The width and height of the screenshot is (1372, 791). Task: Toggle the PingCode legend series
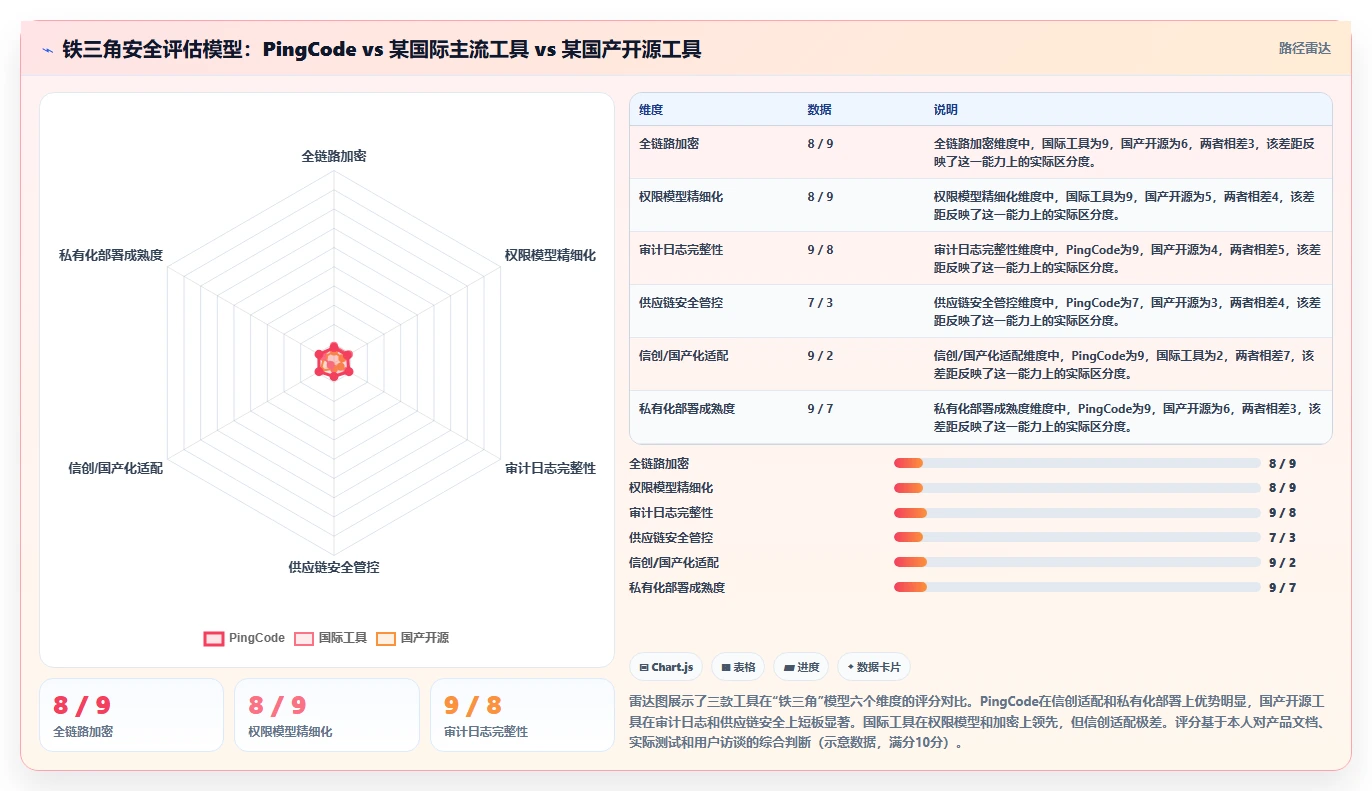[x=244, y=638]
